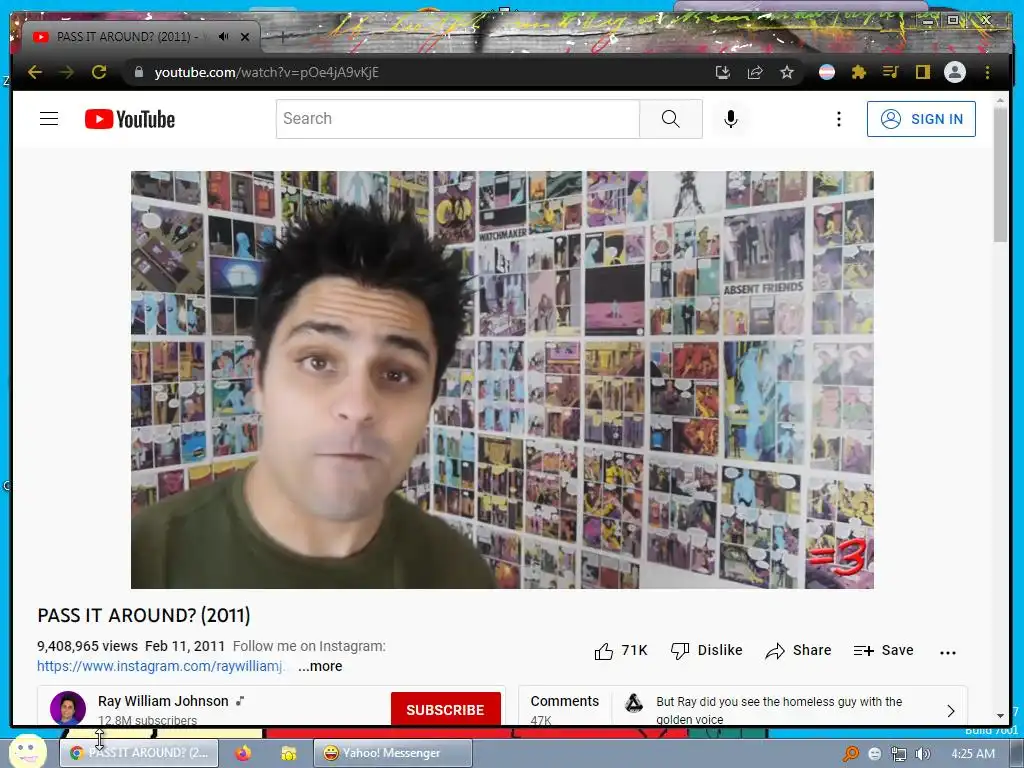The height and width of the screenshot is (768, 1024).
Task: Click the browser forward arrow
Action: pyautogui.click(x=67, y=72)
